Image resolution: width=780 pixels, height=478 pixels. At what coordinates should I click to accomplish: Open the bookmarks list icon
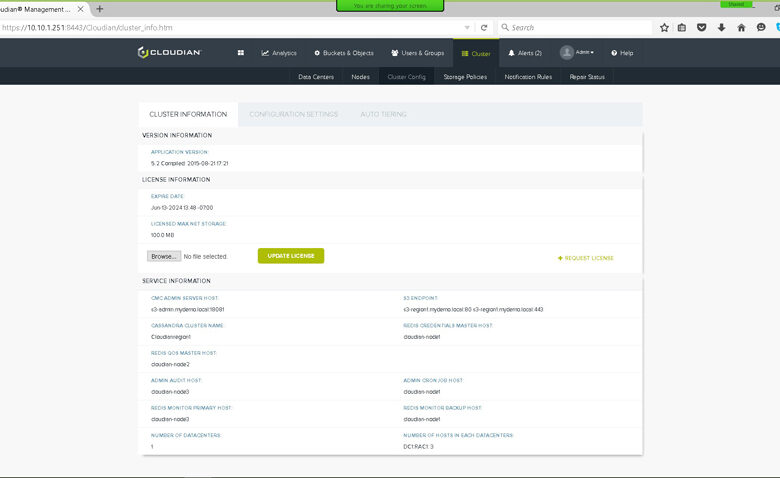point(682,28)
